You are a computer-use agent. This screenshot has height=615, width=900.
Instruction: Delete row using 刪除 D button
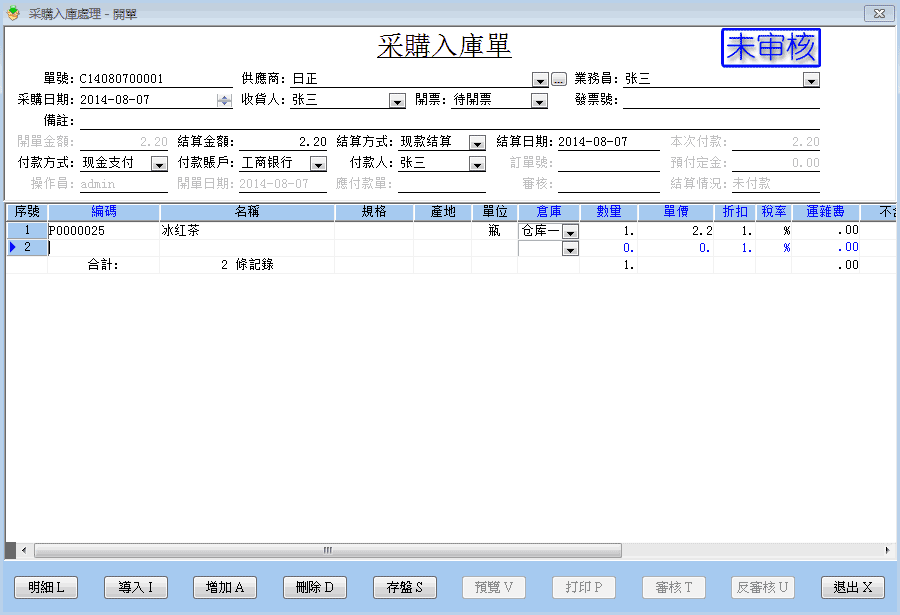click(315, 587)
